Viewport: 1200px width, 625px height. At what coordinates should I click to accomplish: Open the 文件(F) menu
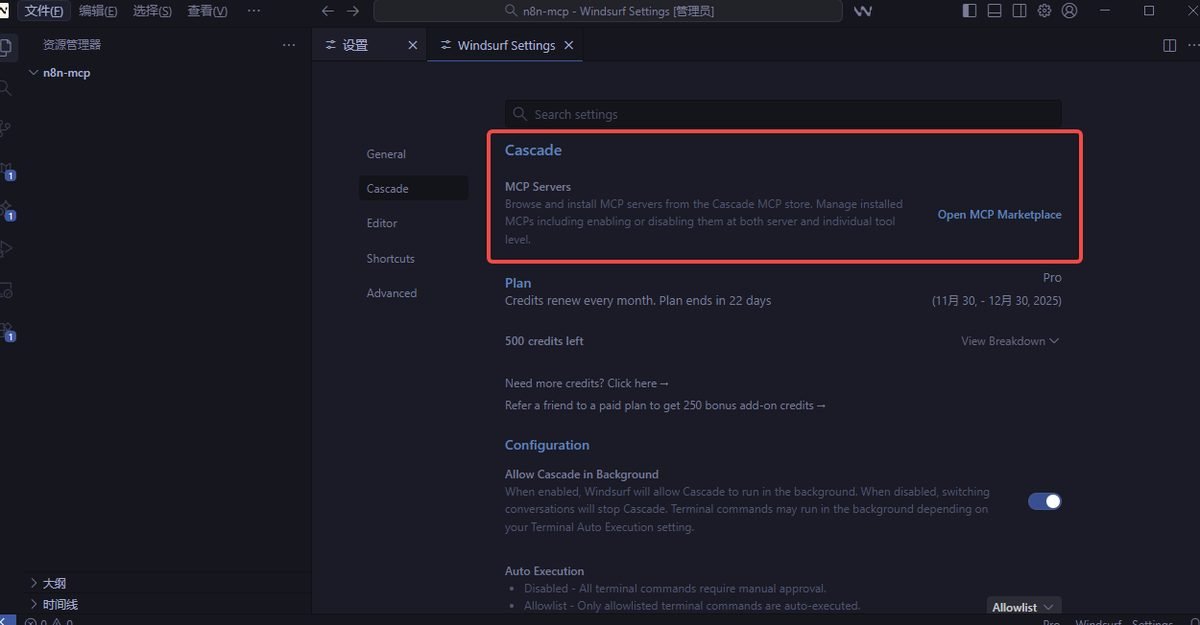[45, 11]
